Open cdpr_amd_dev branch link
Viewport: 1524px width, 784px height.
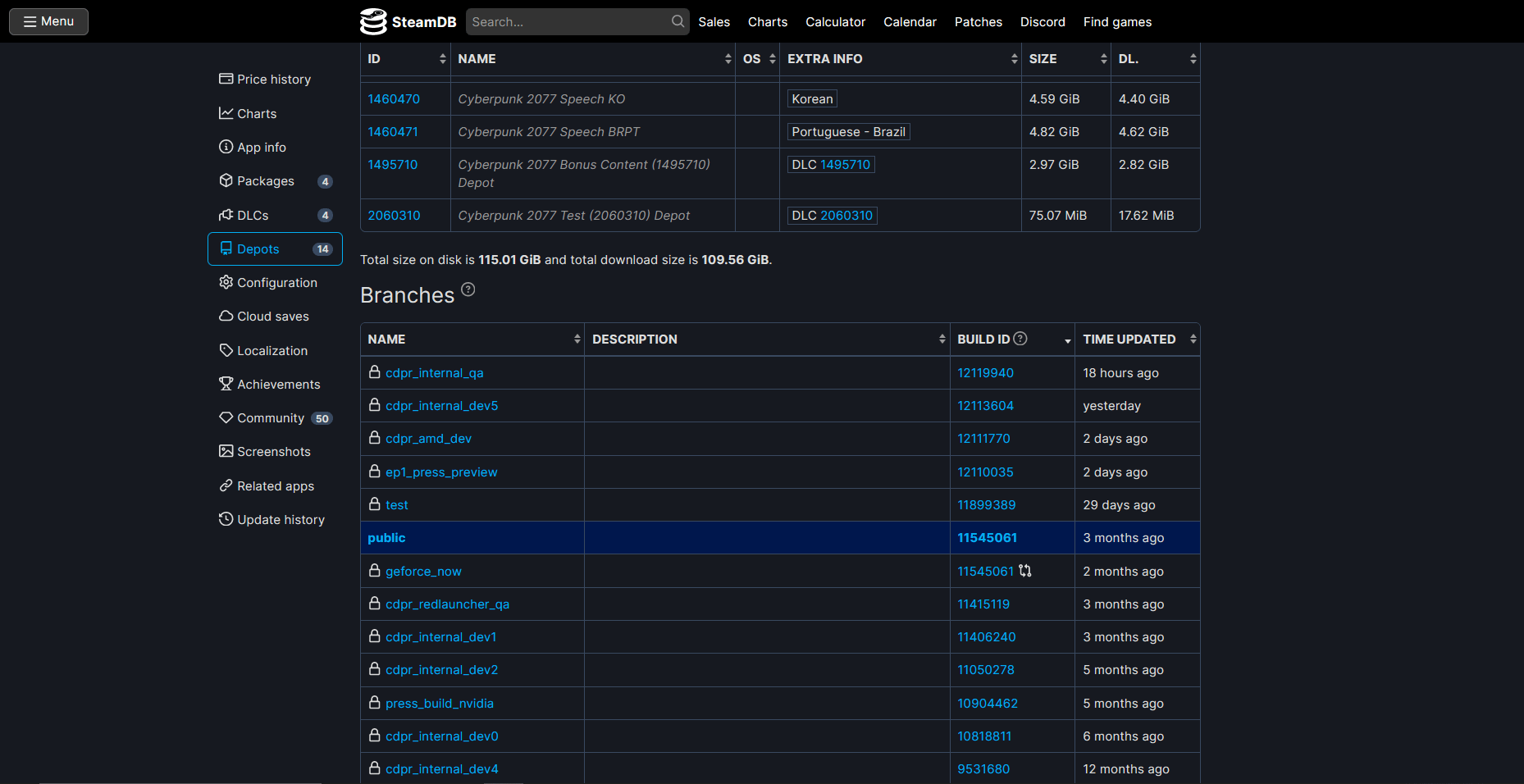tap(429, 439)
